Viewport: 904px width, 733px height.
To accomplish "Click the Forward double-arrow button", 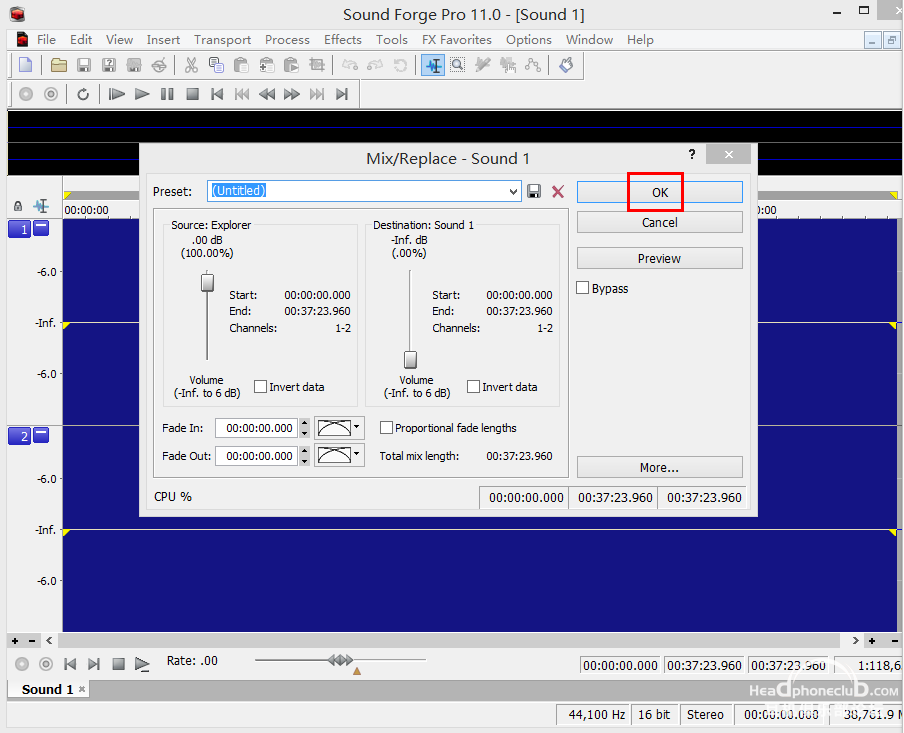I will coord(292,94).
